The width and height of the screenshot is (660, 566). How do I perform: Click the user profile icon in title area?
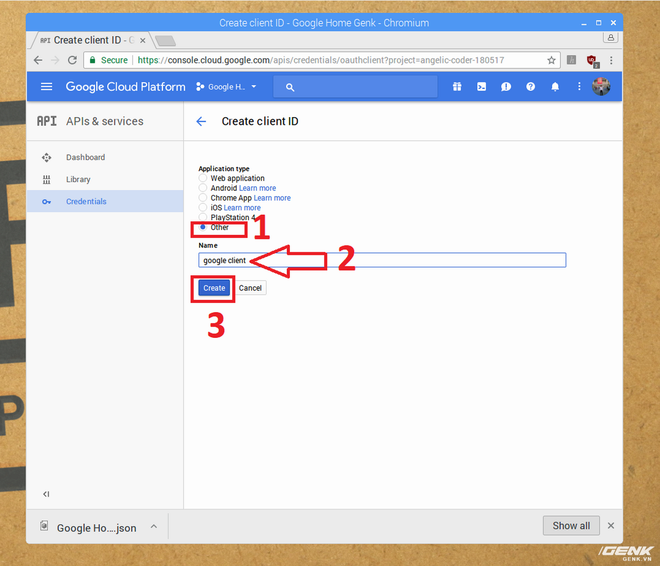point(610,38)
